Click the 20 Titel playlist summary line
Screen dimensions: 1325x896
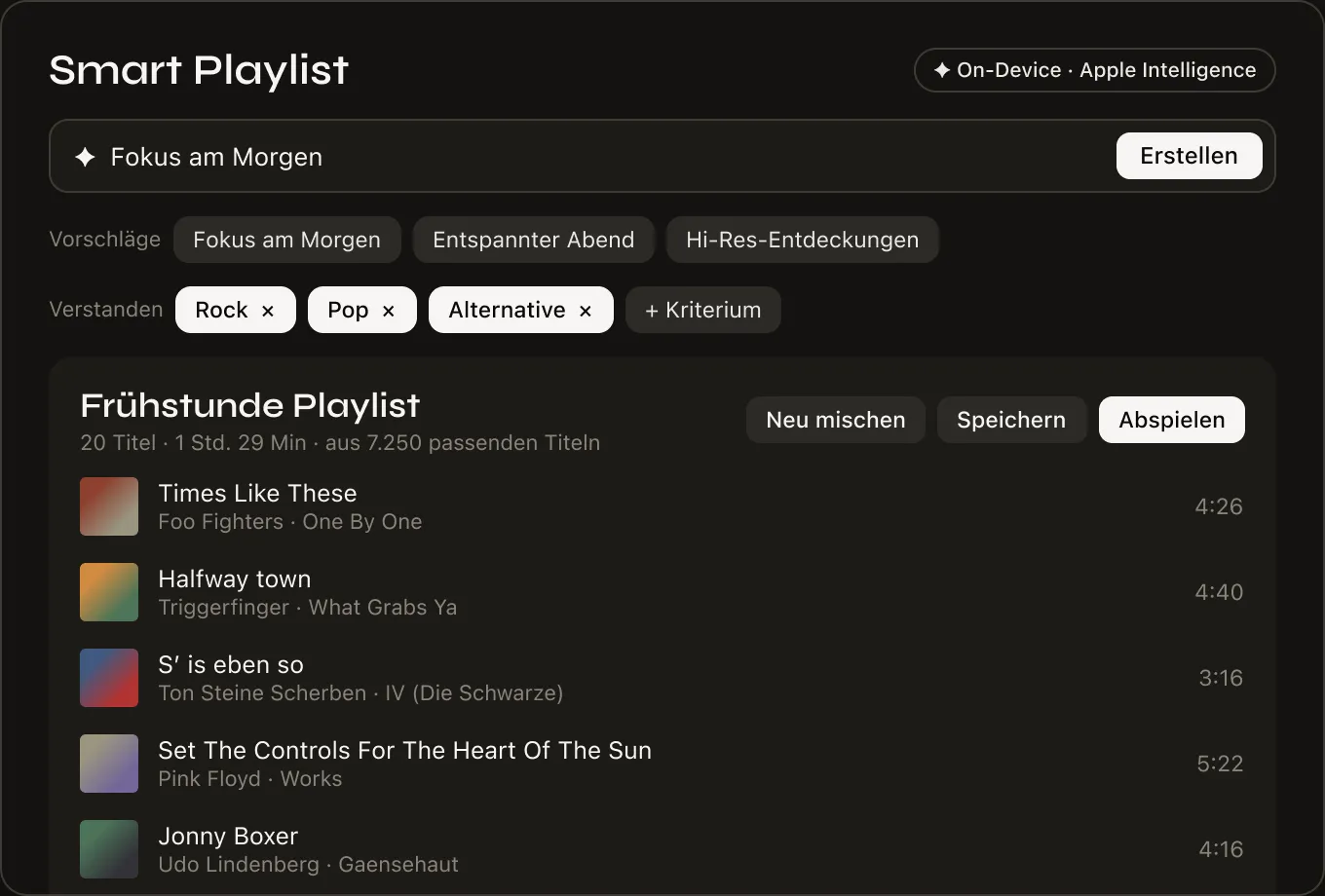point(340,443)
